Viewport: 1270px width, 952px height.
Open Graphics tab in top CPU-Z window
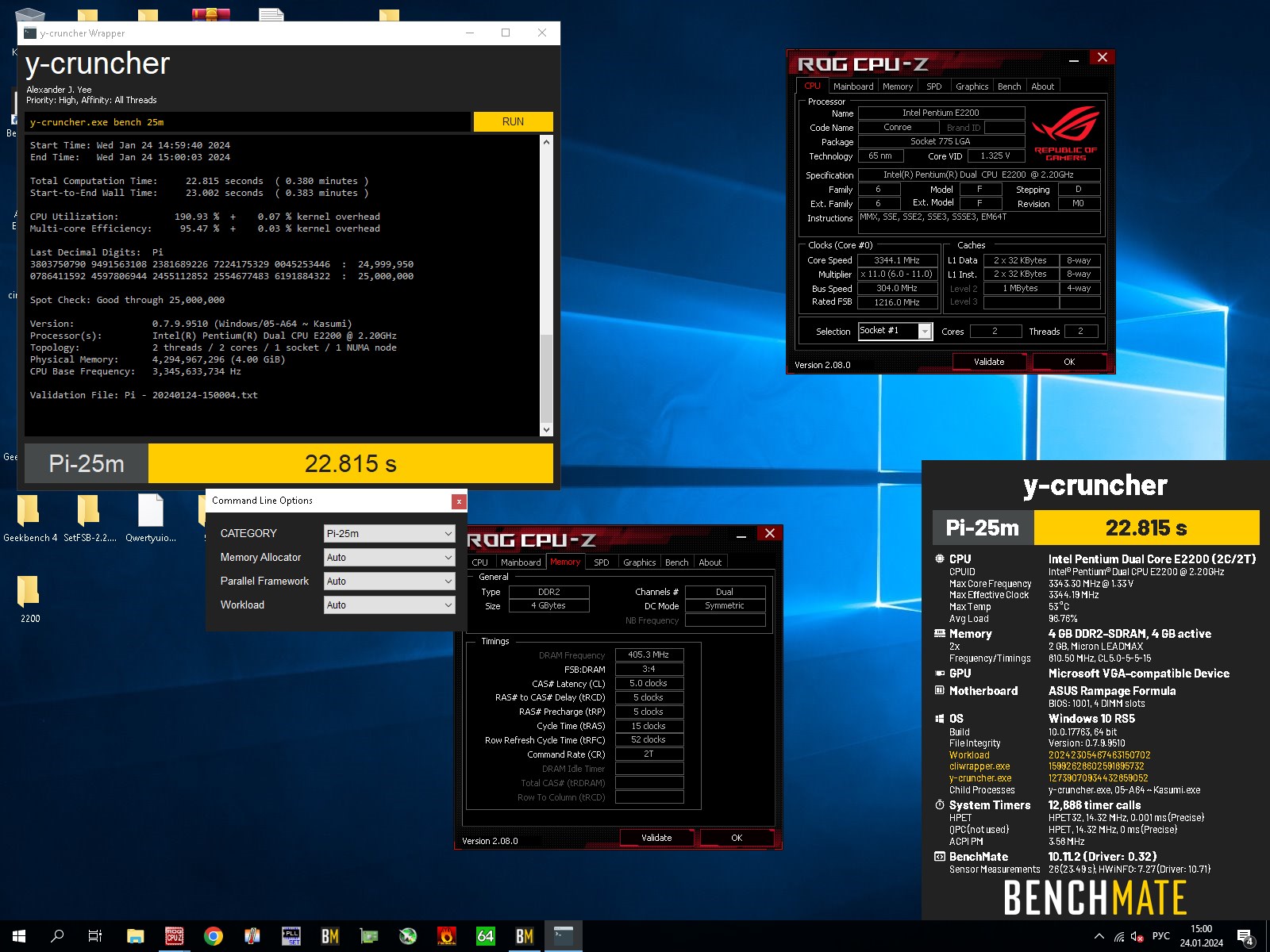coord(972,86)
